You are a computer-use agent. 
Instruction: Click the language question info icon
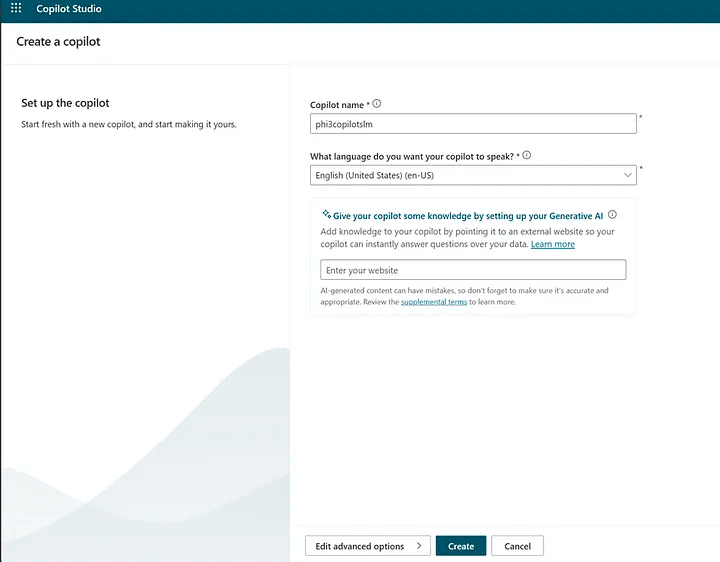tap(527, 155)
